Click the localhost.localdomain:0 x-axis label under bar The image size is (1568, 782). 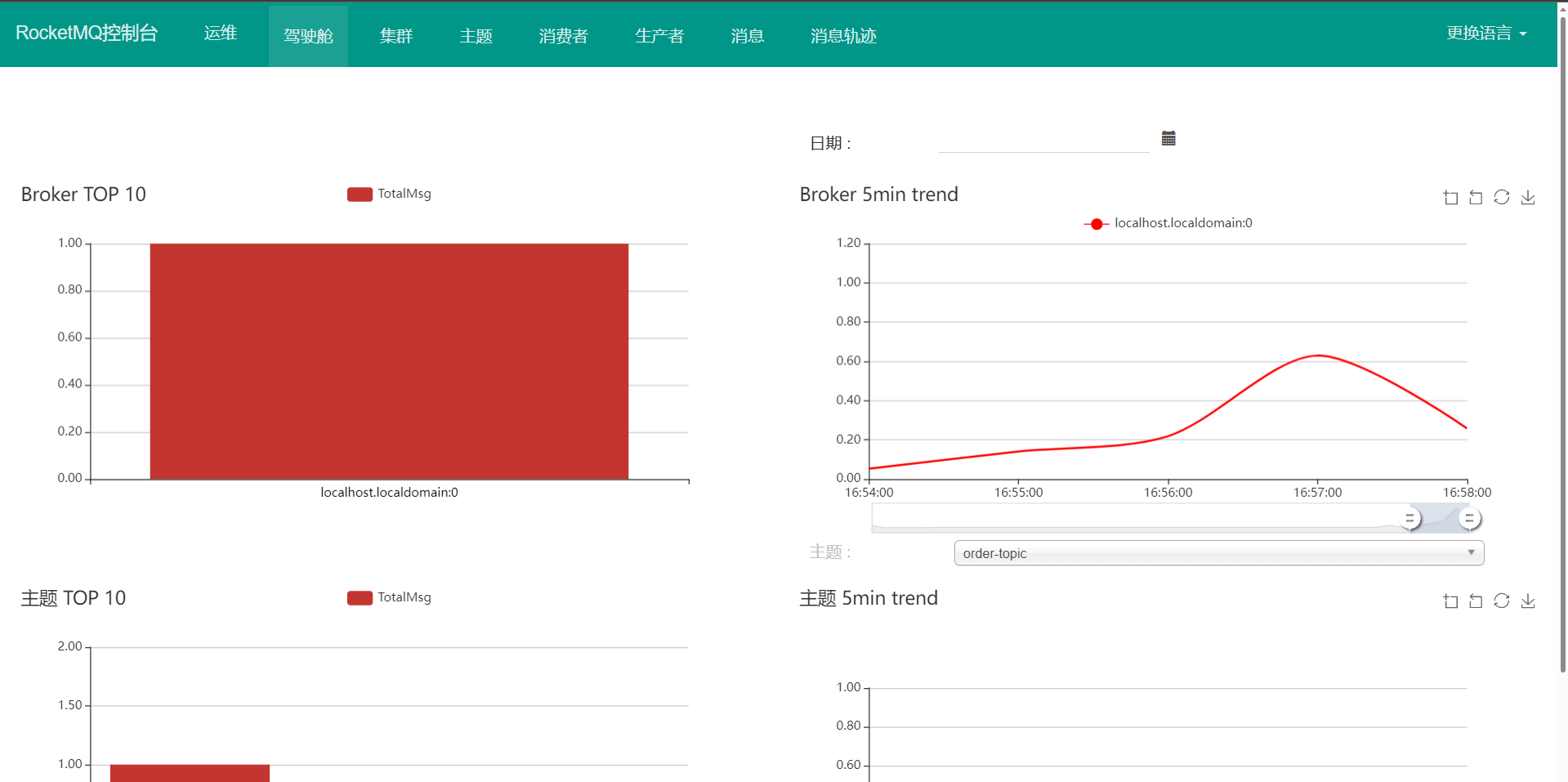coord(389,492)
